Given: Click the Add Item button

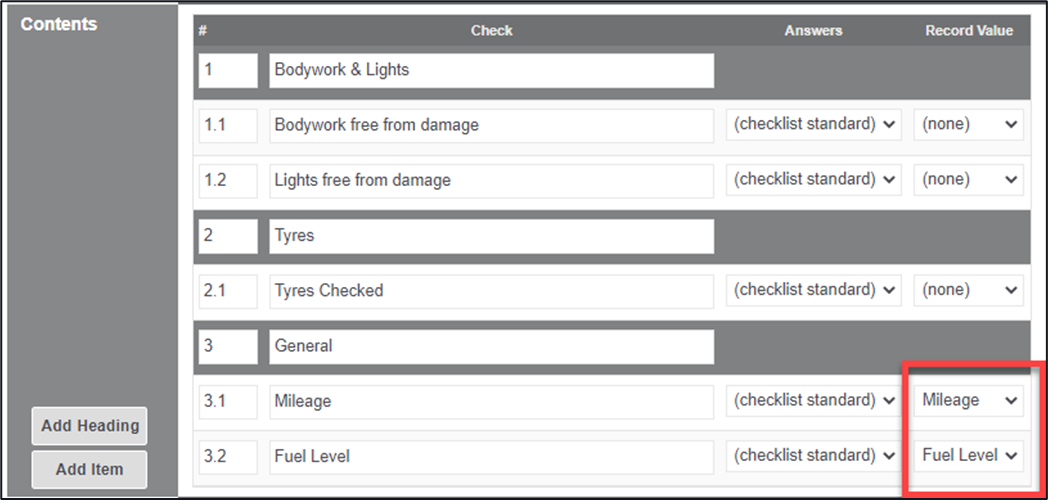Looking at the screenshot, I should pyautogui.click(x=90, y=470).
